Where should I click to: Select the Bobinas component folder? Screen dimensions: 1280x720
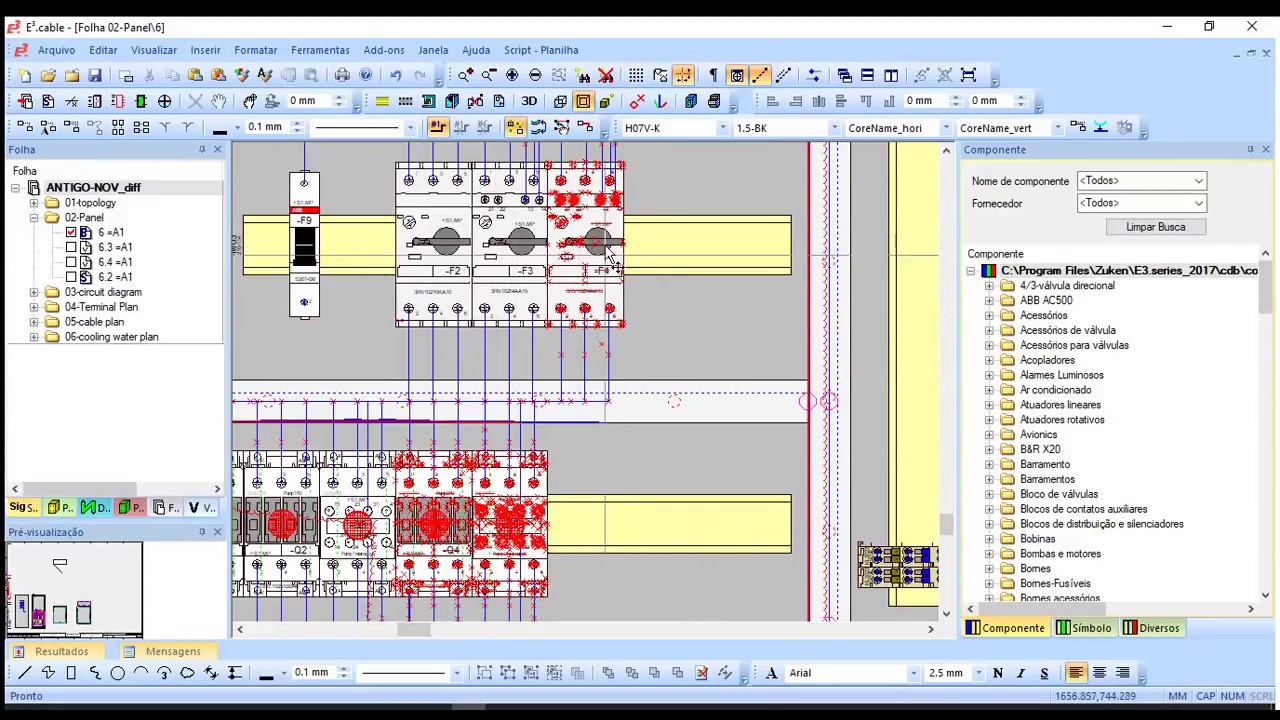pos(1037,539)
